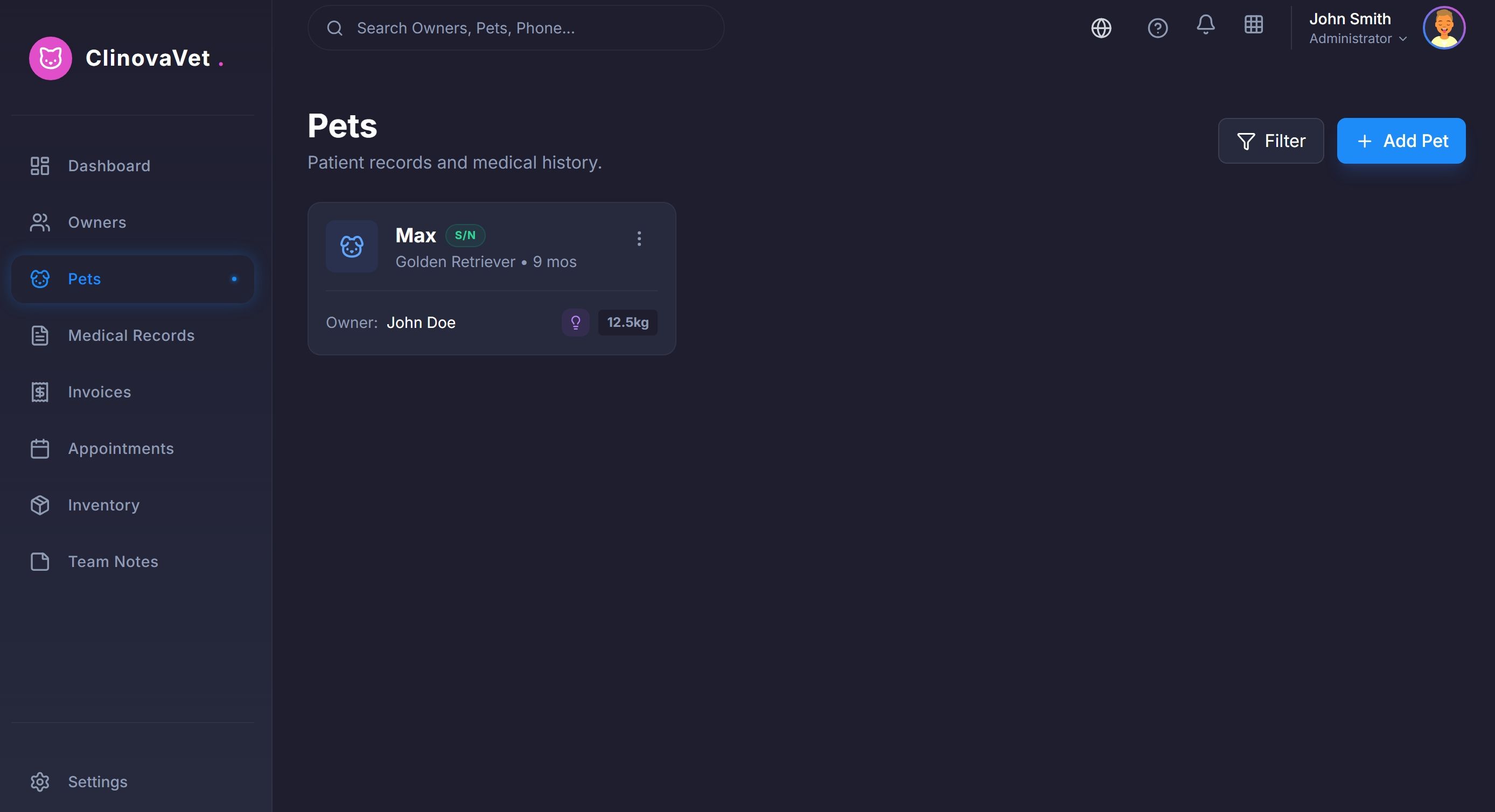Open owner John Doe link

[421, 322]
